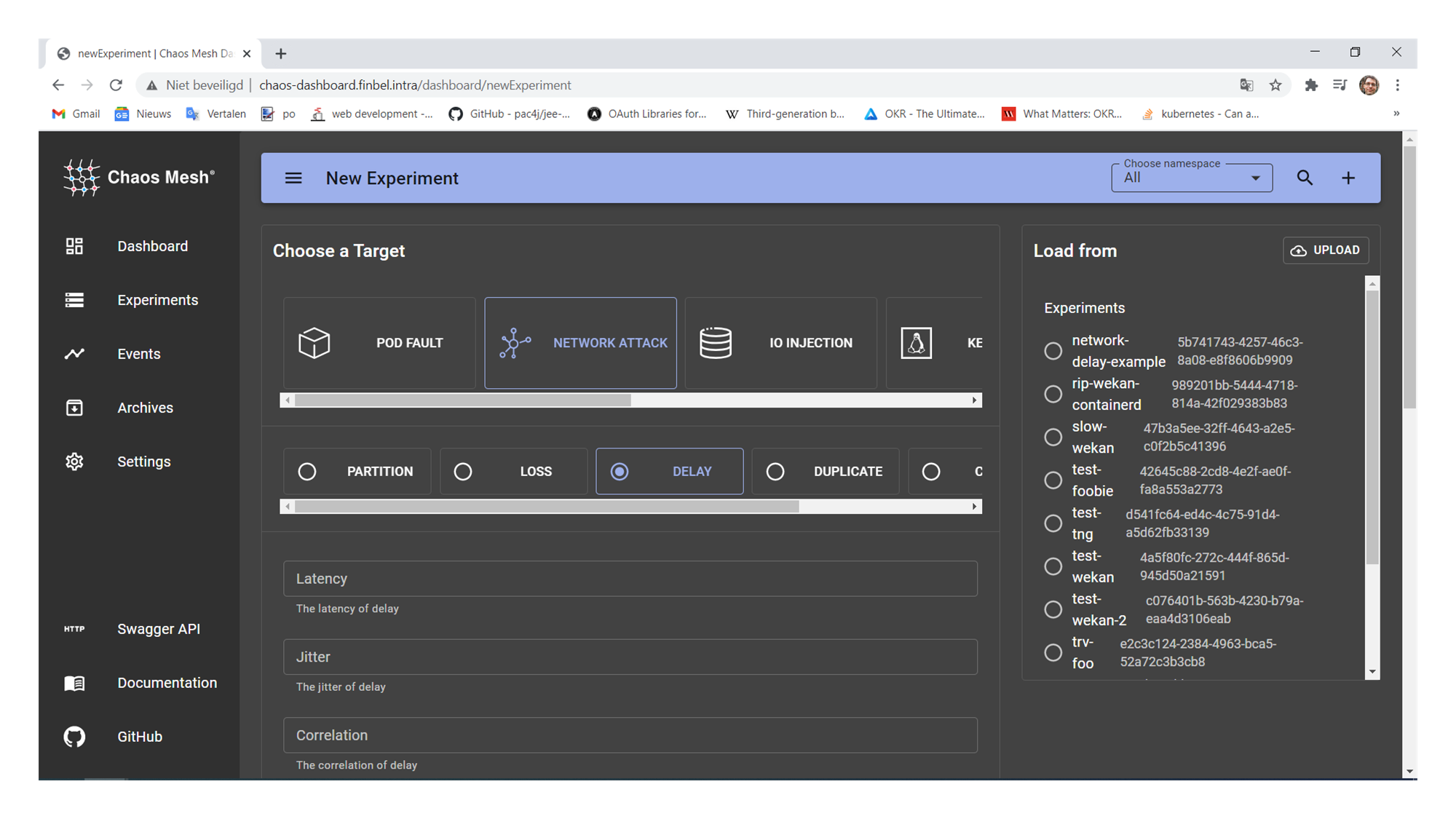Image resolution: width=1456 pixels, height=819 pixels.
Task: Click the hamburger menu icon in header
Action: point(293,178)
